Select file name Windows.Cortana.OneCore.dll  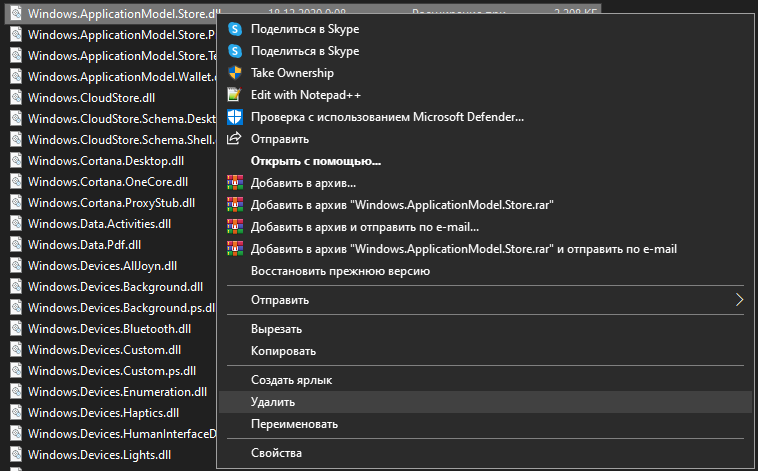click(108, 182)
